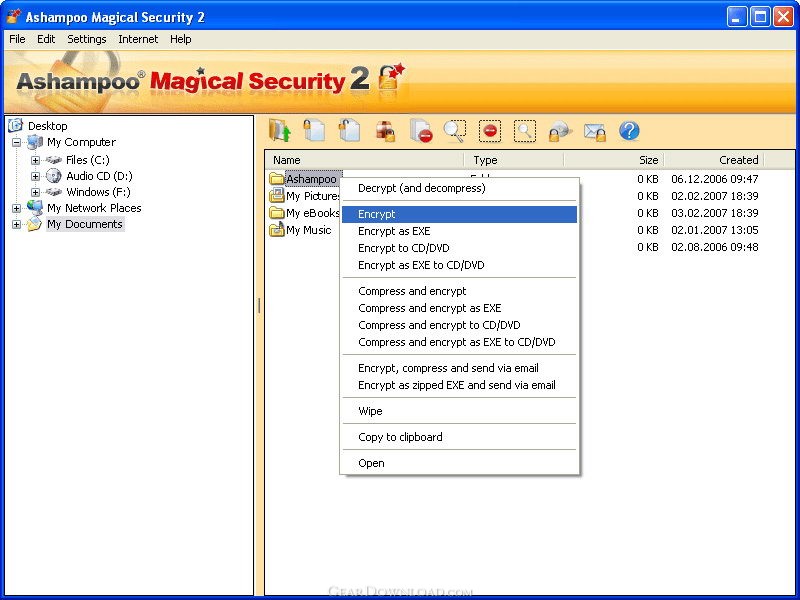Select Encrypt in the context menu
Viewport: 800px width, 600px height.
(x=459, y=214)
